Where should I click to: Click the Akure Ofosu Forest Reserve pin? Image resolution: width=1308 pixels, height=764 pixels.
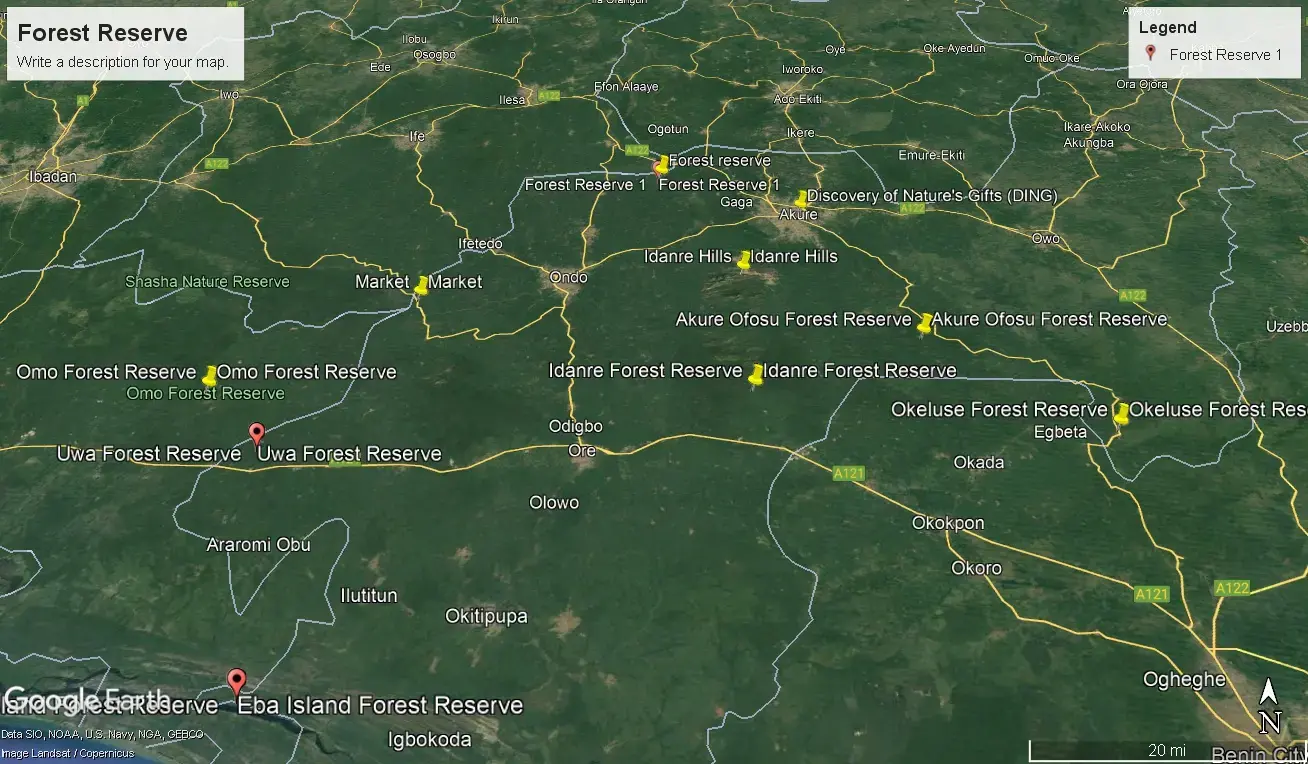tap(923, 322)
